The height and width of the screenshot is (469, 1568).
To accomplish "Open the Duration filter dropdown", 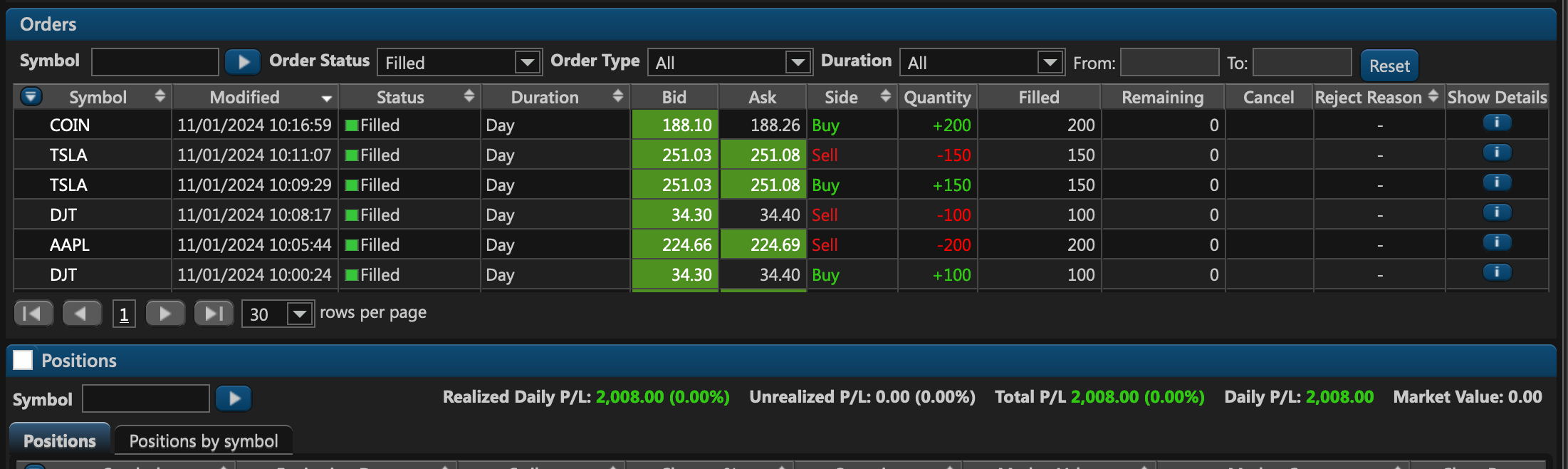I will 982,63.
